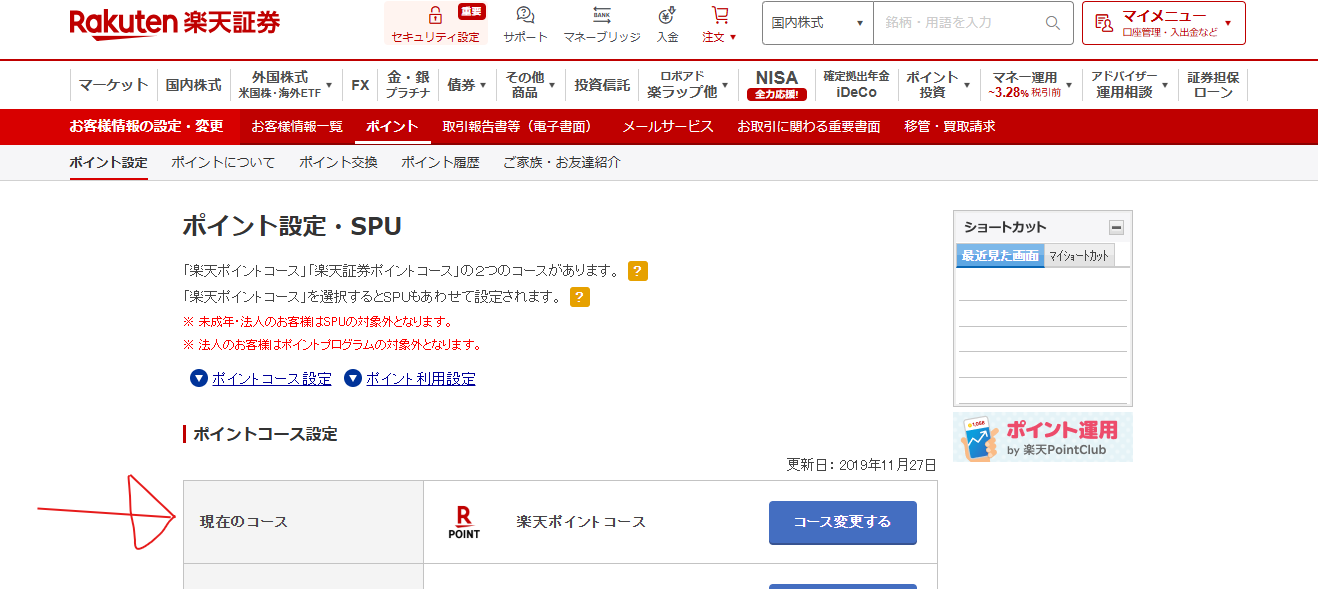The width and height of the screenshot is (1318, 589).
Task: Click the Rakuten Securities logo
Action: [x=175, y=23]
